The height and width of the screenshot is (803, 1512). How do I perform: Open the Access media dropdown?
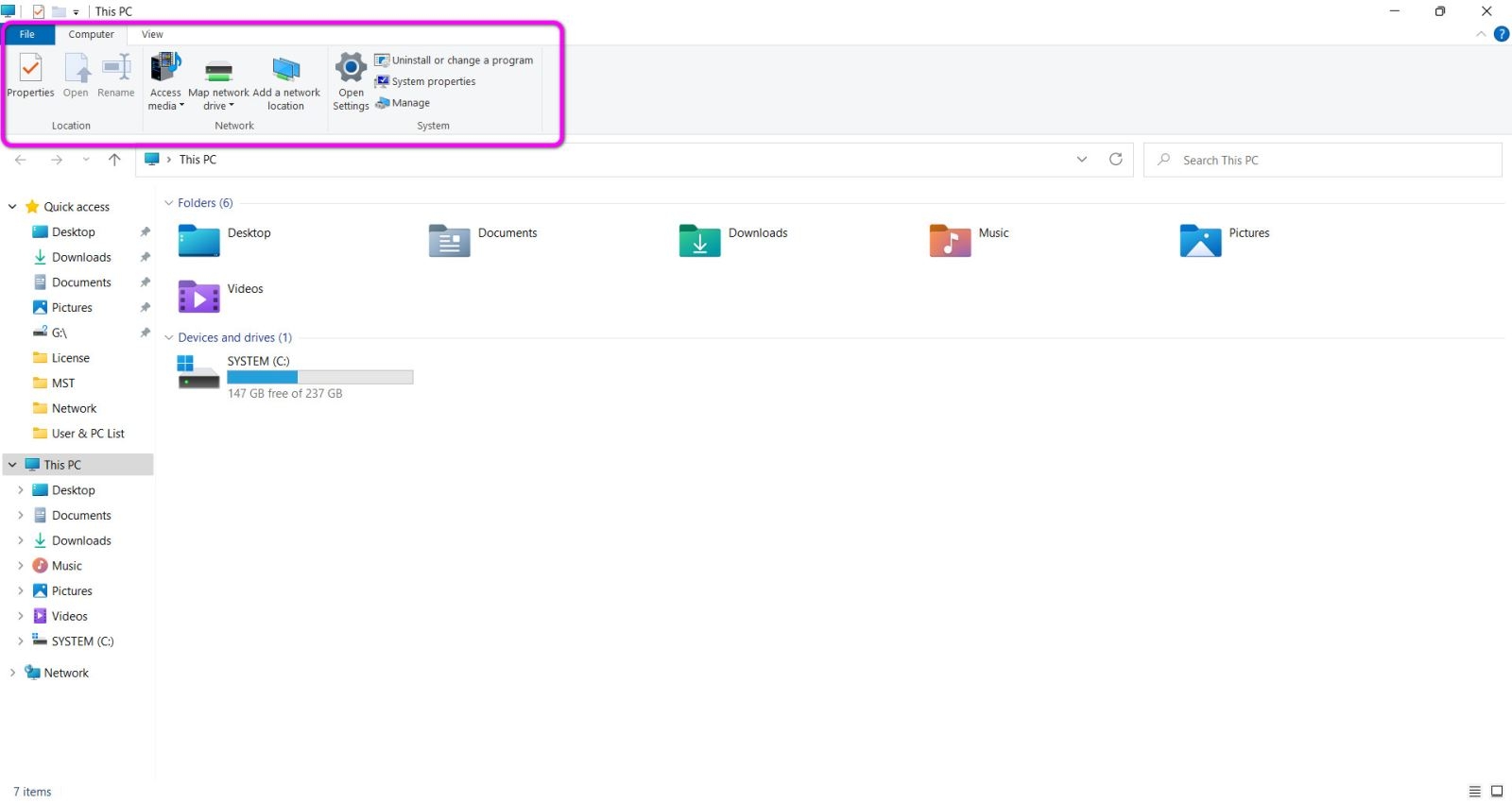[165, 82]
